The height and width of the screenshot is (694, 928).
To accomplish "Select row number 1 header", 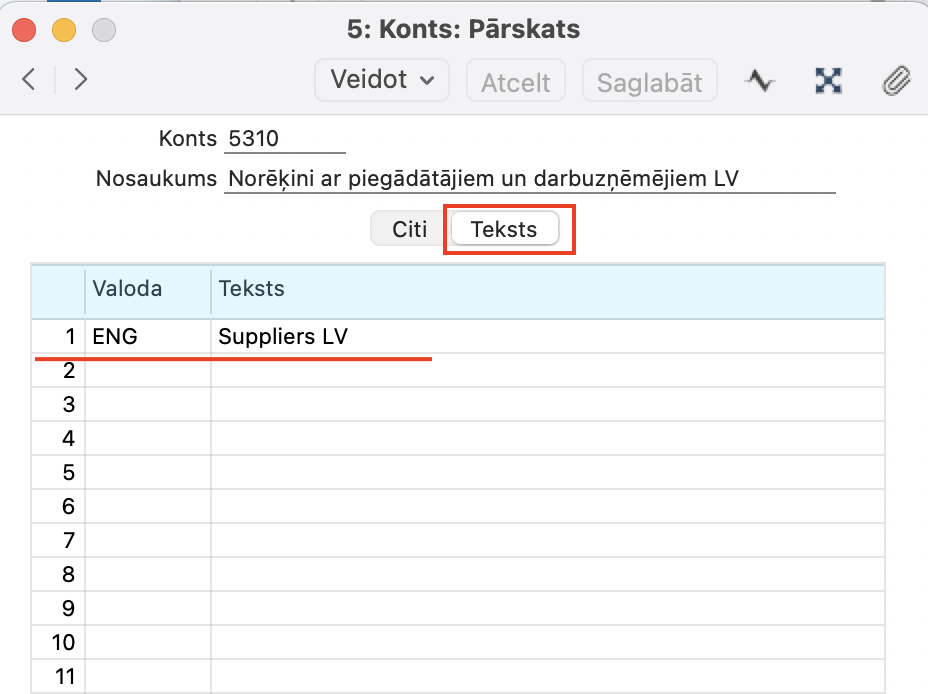I will click(58, 337).
